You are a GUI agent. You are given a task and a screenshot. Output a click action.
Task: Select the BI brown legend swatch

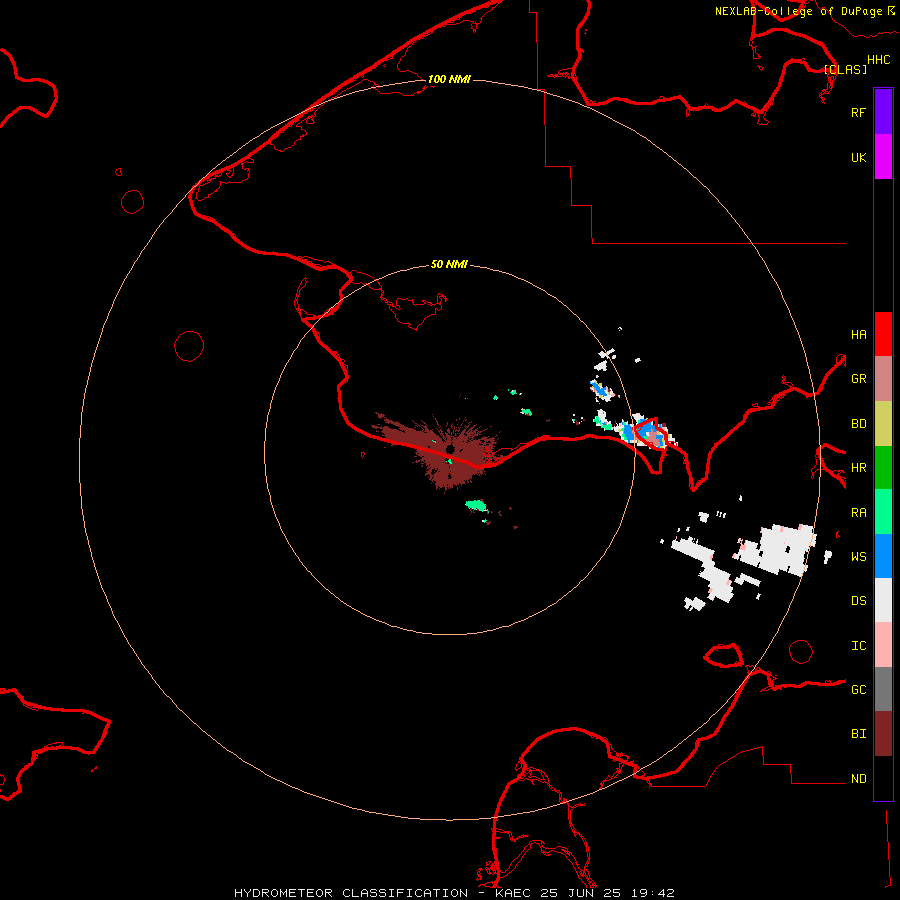tap(883, 734)
